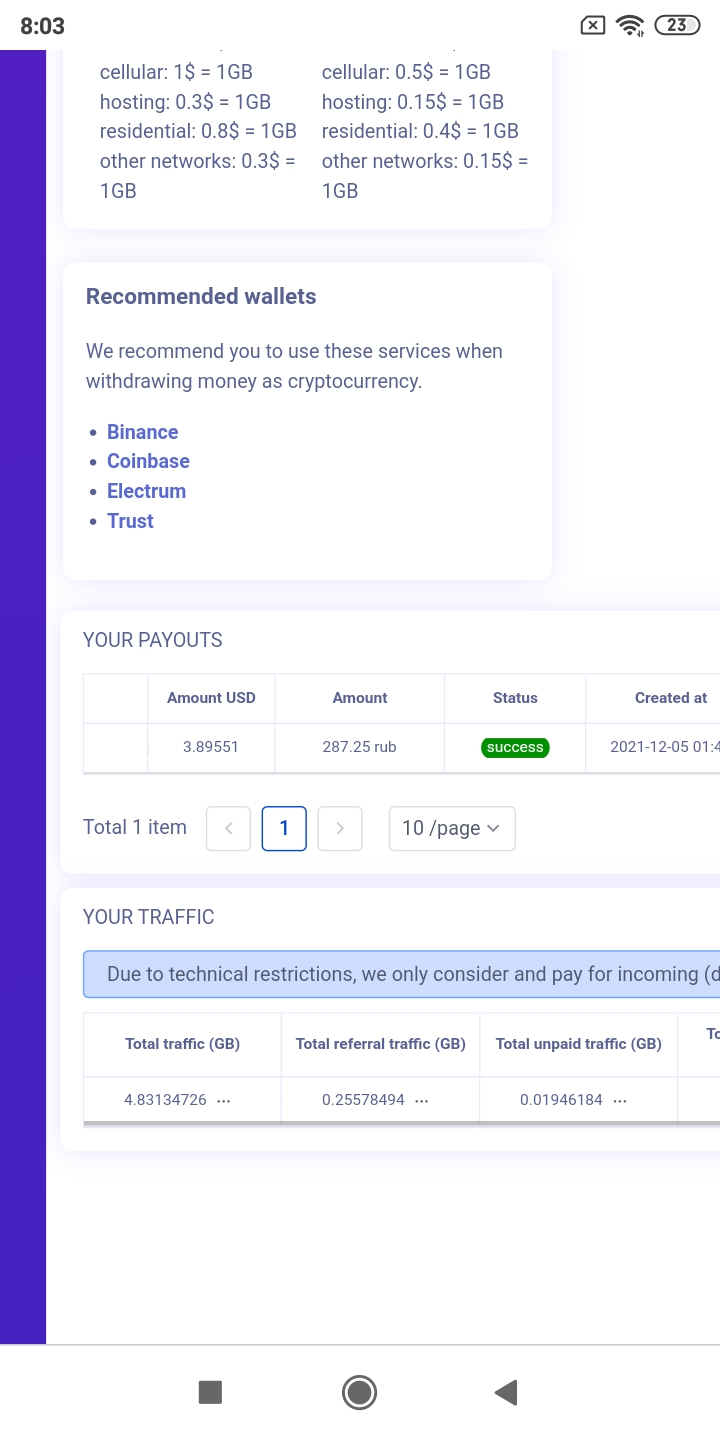Image resolution: width=720 pixels, height=1440 pixels.
Task: Tap the battery indicator icon
Action: point(677,26)
